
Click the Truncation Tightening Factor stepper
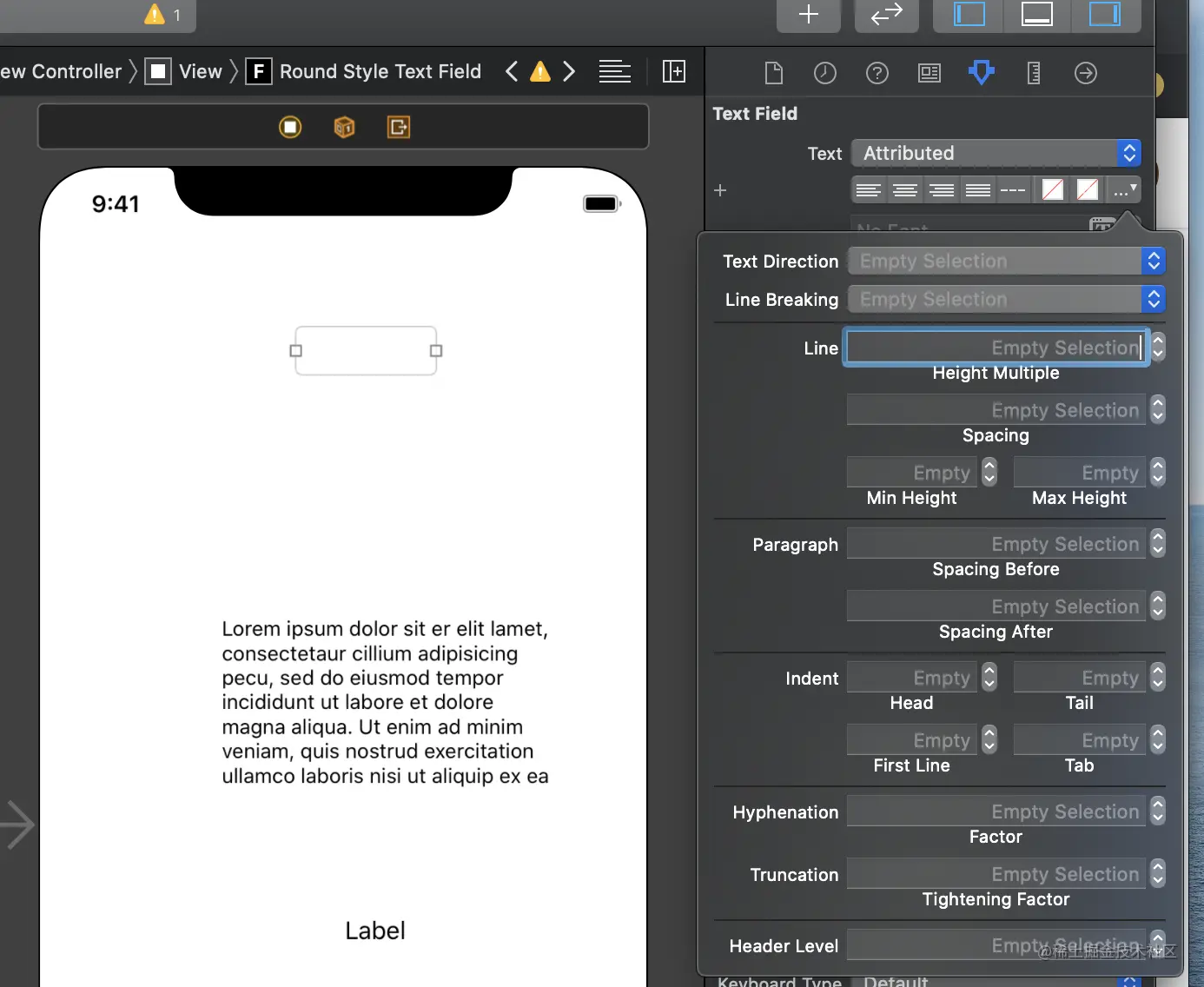coord(1158,874)
